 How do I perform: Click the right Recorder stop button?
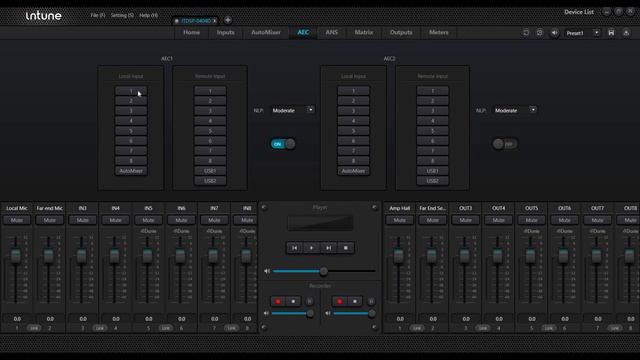(x=355, y=301)
